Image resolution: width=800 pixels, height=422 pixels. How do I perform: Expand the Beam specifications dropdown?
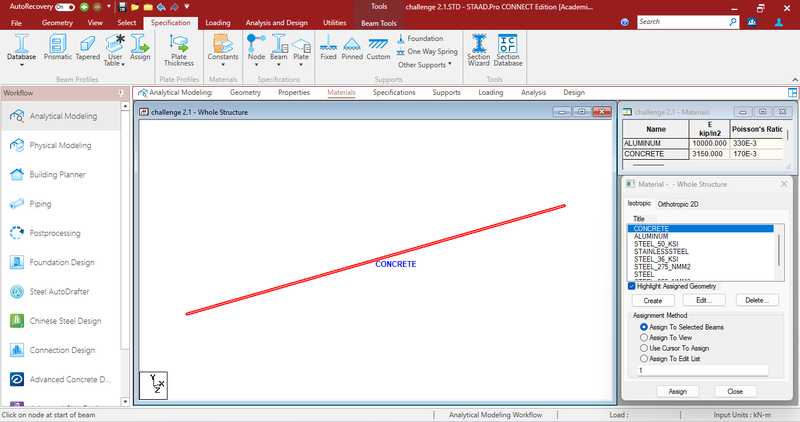[x=279, y=65]
